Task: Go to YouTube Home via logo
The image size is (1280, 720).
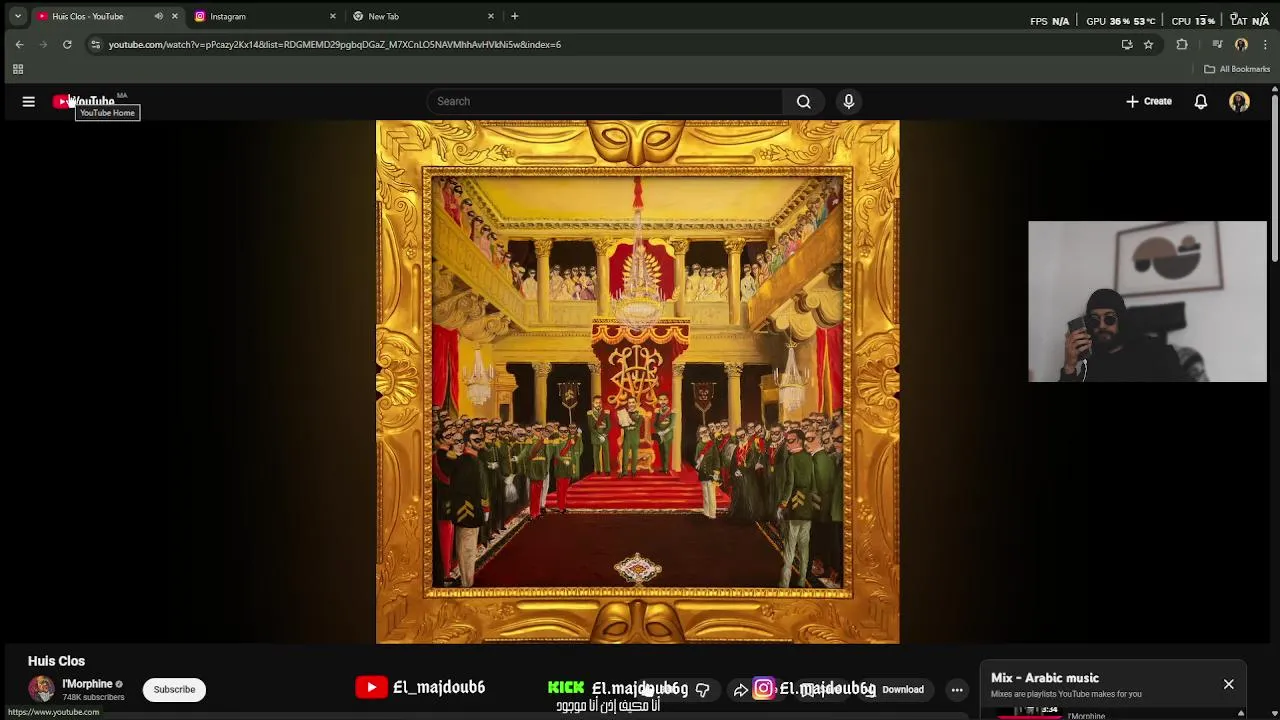Action: (85, 101)
